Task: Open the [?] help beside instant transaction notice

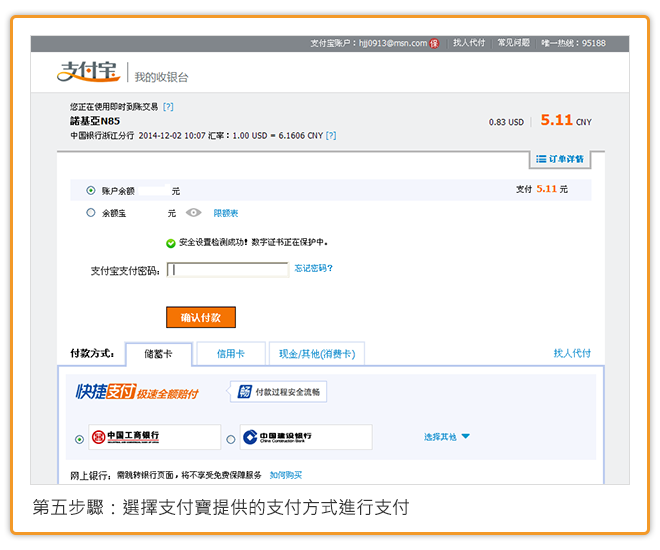Action: pos(168,106)
